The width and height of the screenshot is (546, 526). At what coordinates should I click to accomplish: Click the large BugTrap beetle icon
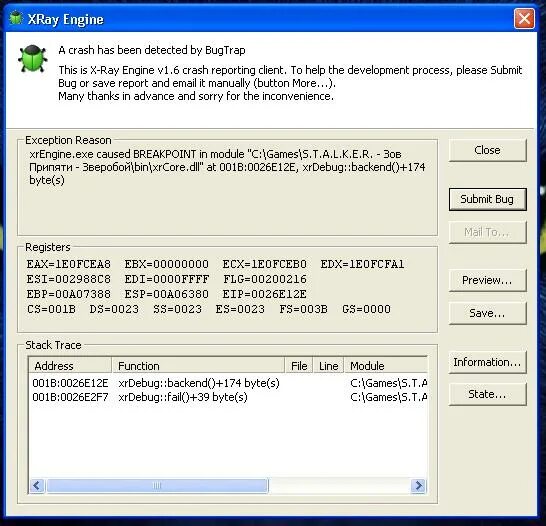(33, 58)
